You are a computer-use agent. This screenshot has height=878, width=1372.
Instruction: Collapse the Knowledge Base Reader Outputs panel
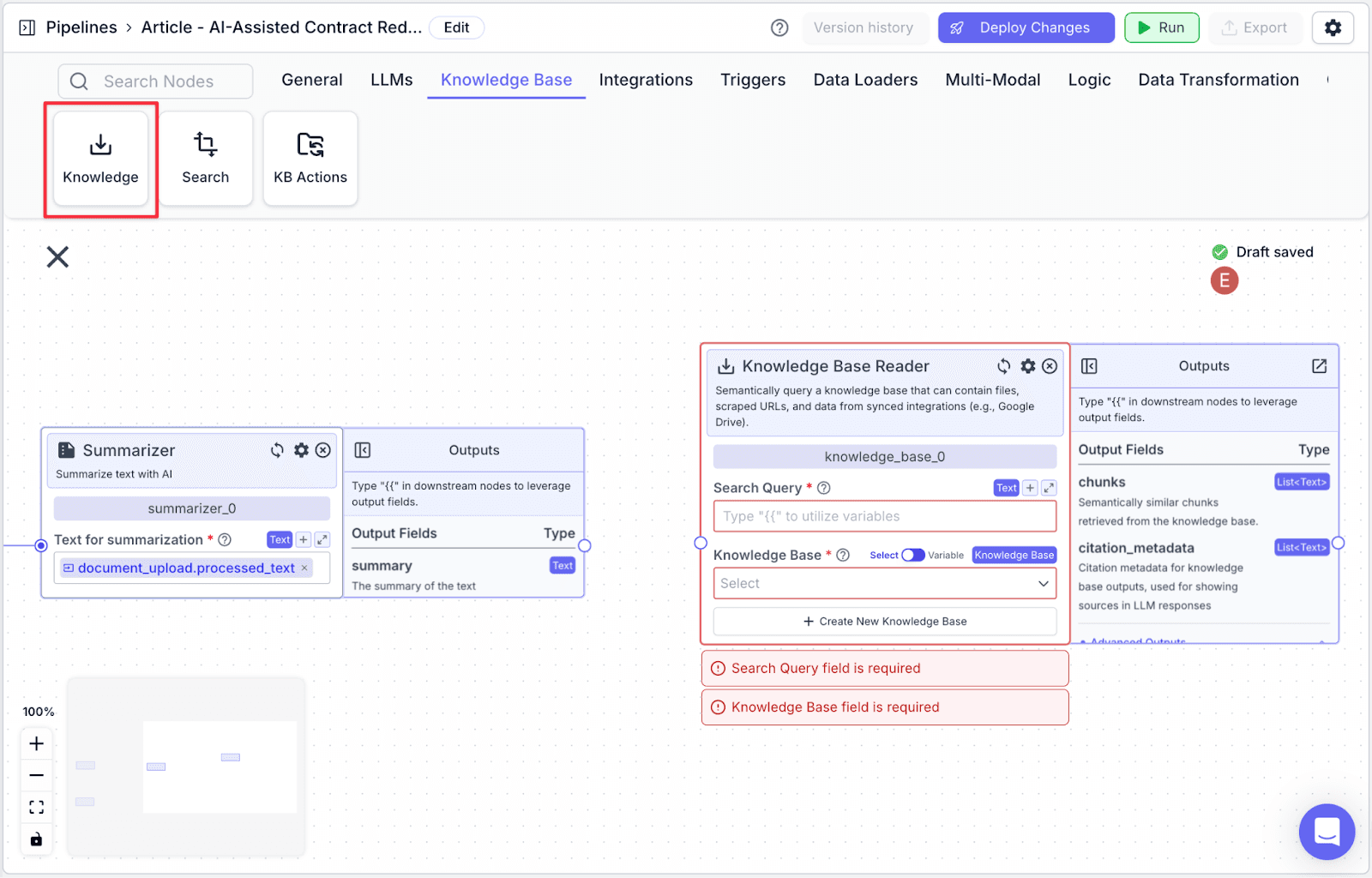(1089, 366)
